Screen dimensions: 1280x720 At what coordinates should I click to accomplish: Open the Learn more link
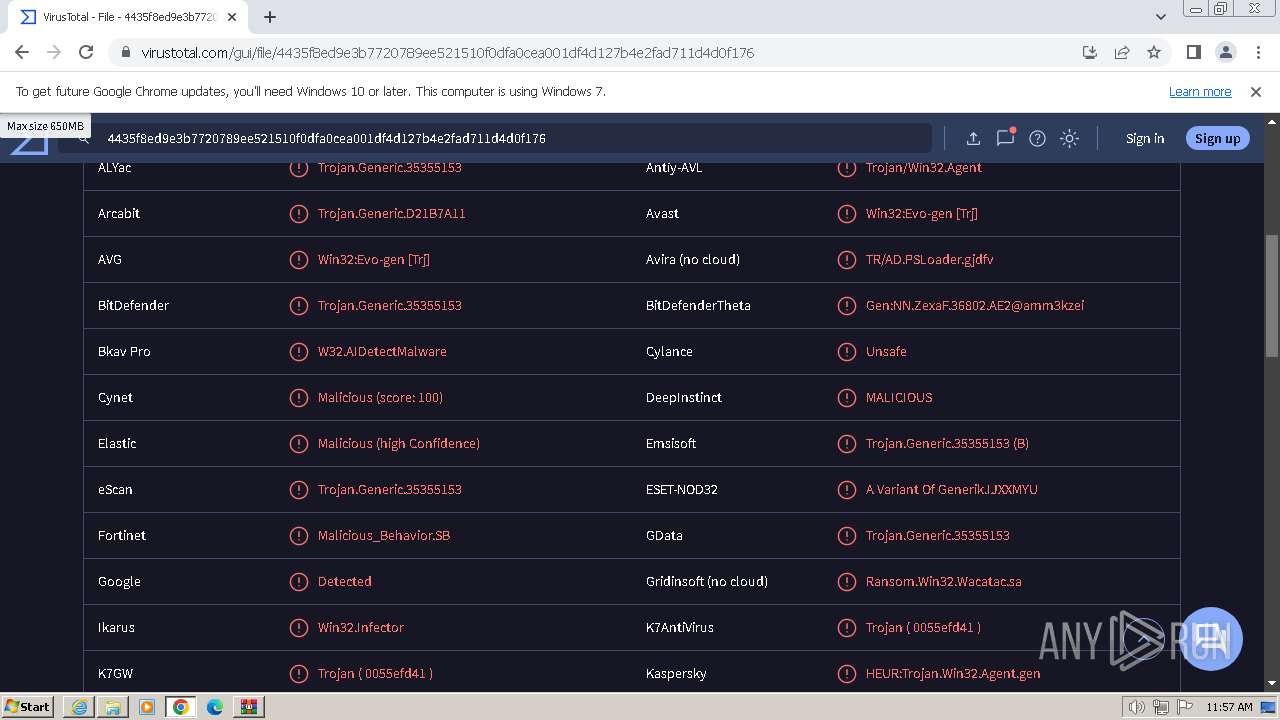click(x=1200, y=91)
